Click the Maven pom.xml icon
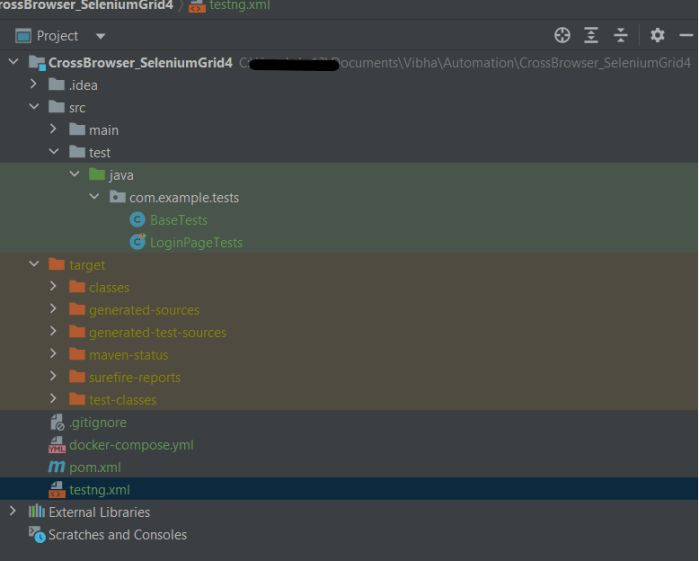 coord(57,467)
